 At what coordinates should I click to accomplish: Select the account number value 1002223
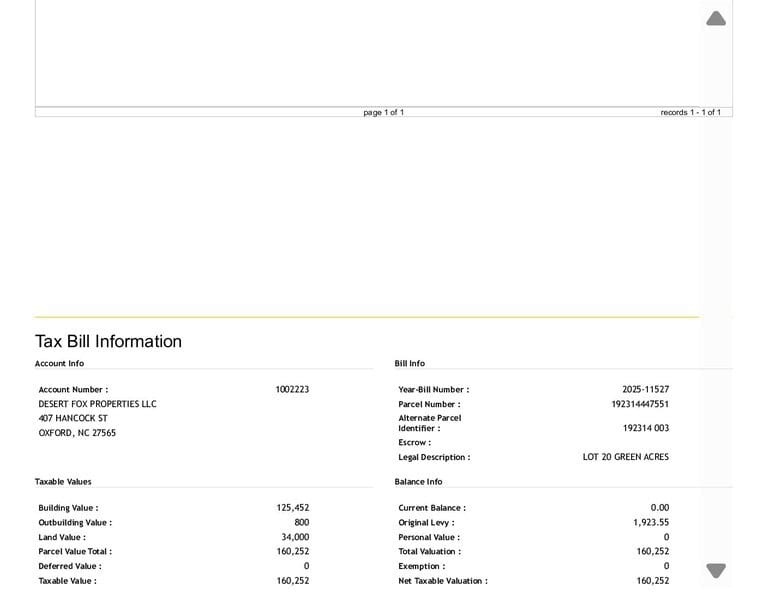292,389
